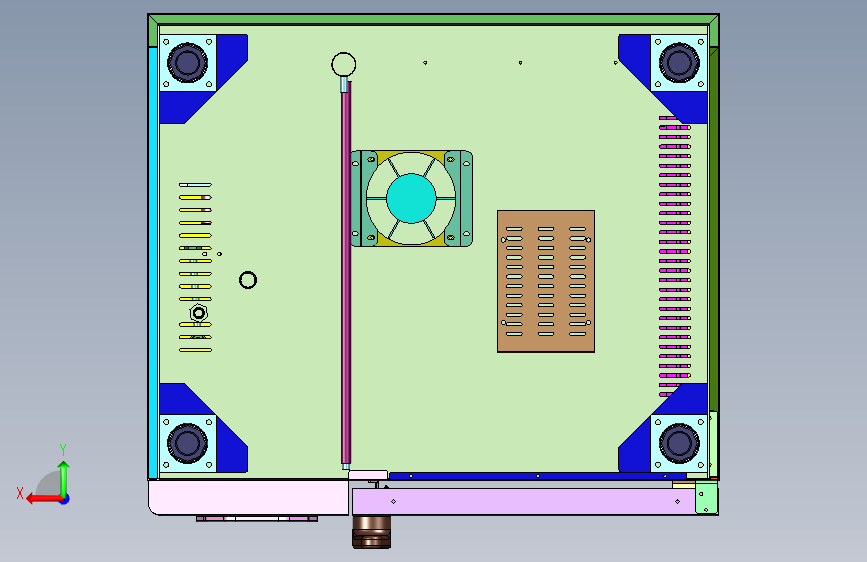Select the bottom-left rubber foot

pos(187,443)
